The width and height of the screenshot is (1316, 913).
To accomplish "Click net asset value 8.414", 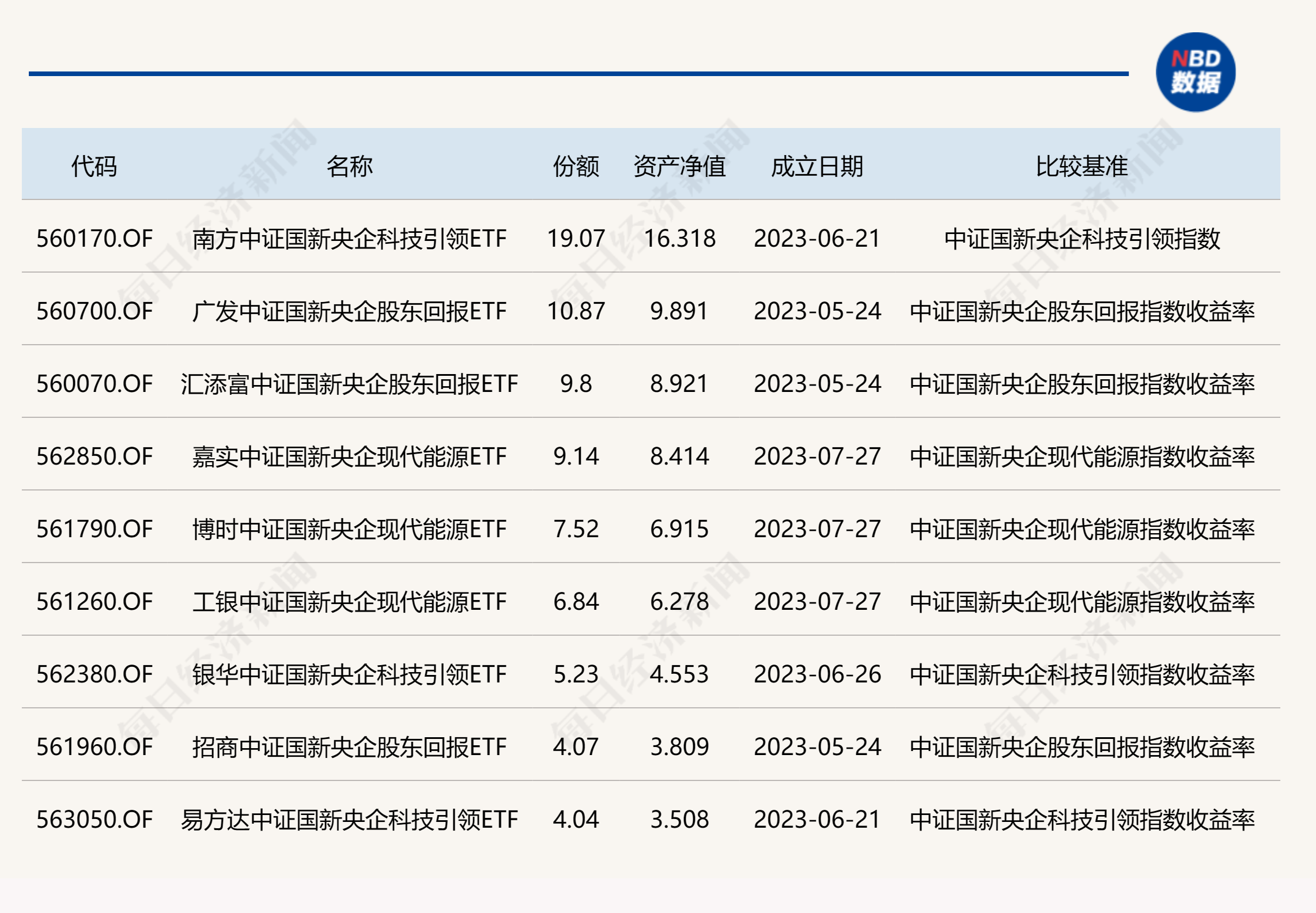I will (x=679, y=456).
